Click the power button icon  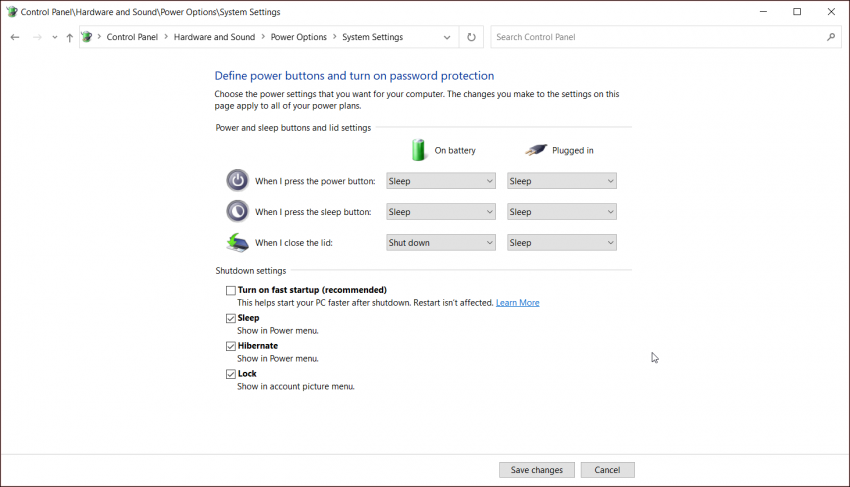[x=237, y=181]
